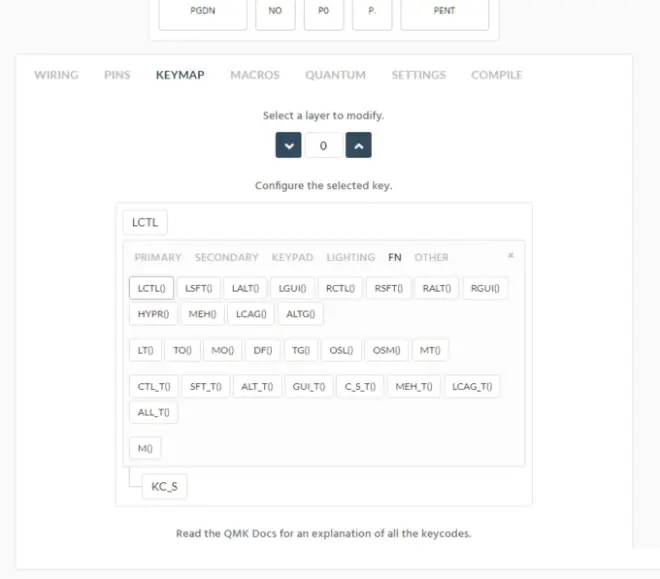The width and height of the screenshot is (660, 579).
Task: Apply the LCAG_T() keycode
Action: (x=472, y=386)
